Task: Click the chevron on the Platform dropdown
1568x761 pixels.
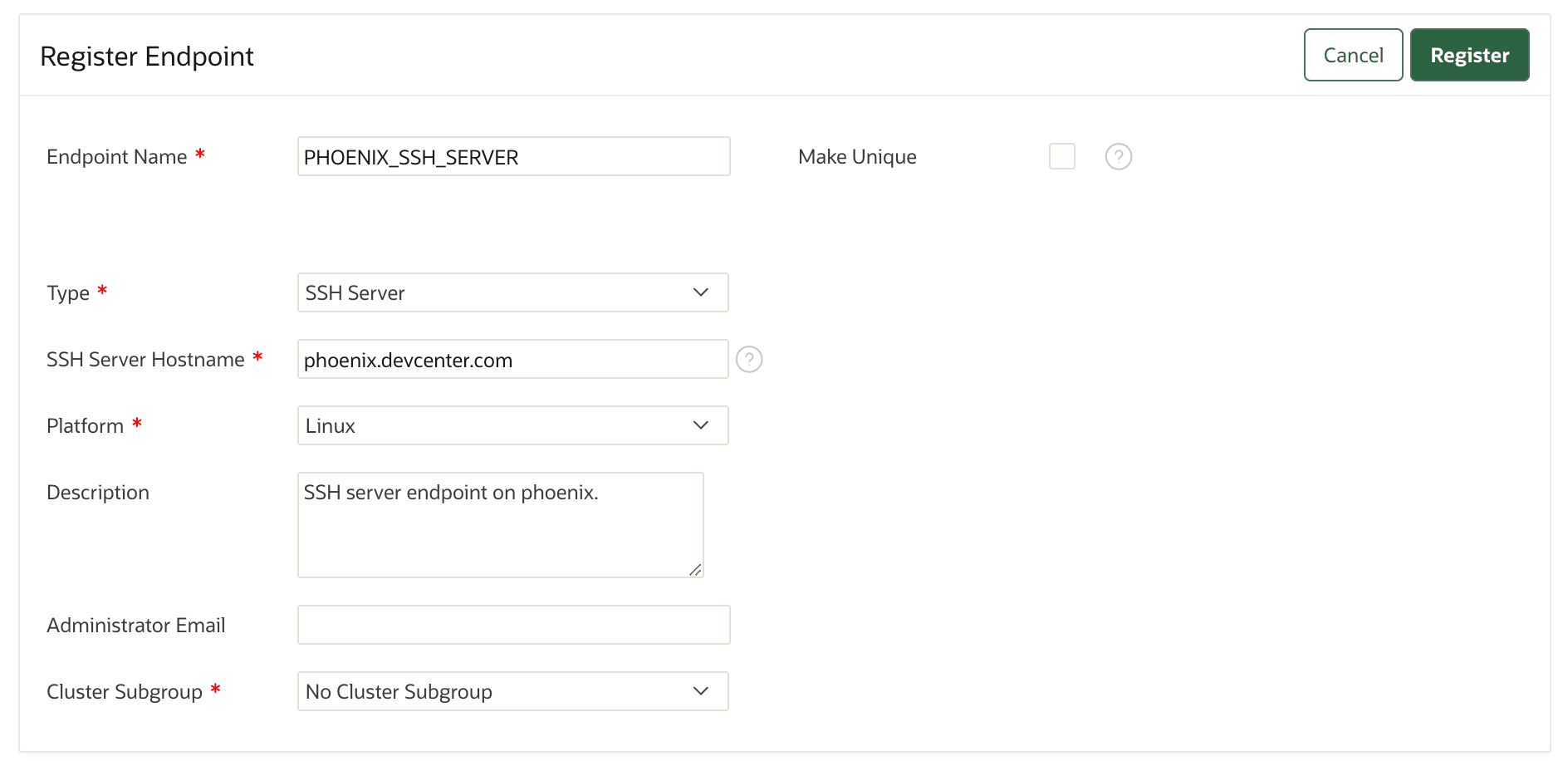Action: [700, 425]
